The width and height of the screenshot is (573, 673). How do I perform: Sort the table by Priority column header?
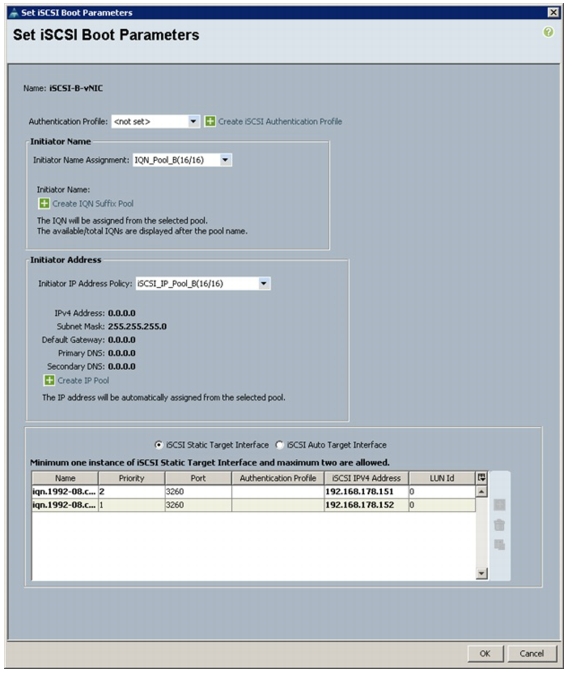tap(131, 478)
